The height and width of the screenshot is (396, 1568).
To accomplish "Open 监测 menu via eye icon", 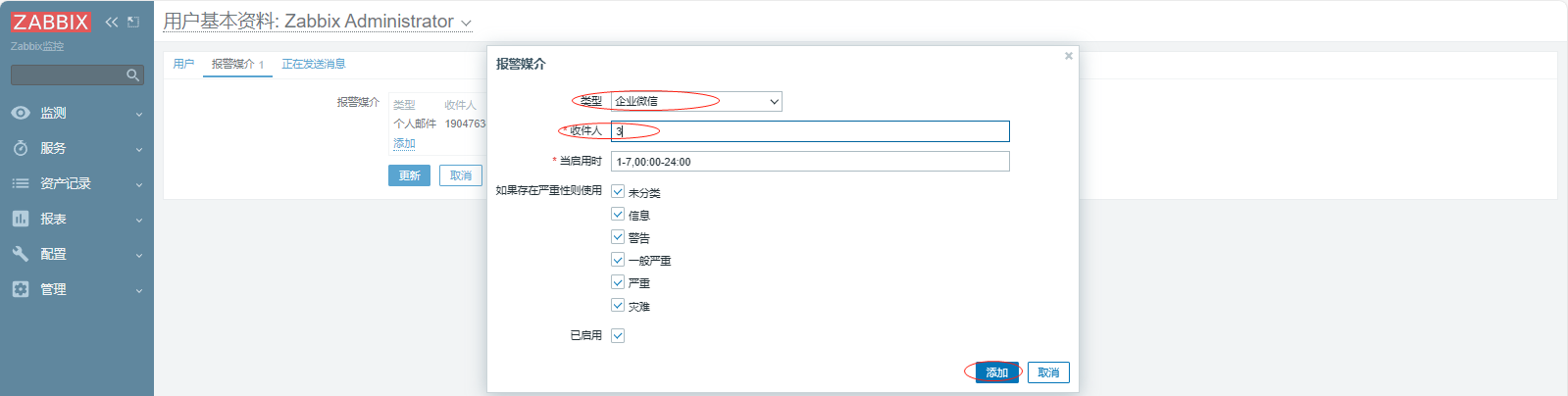I will (x=21, y=113).
